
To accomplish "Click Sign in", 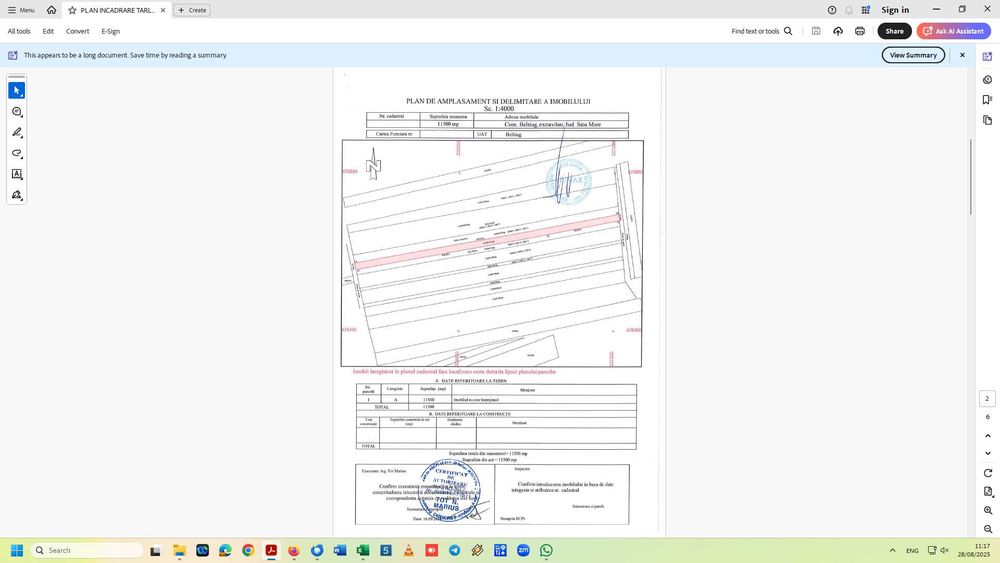I will (x=895, y=10).
